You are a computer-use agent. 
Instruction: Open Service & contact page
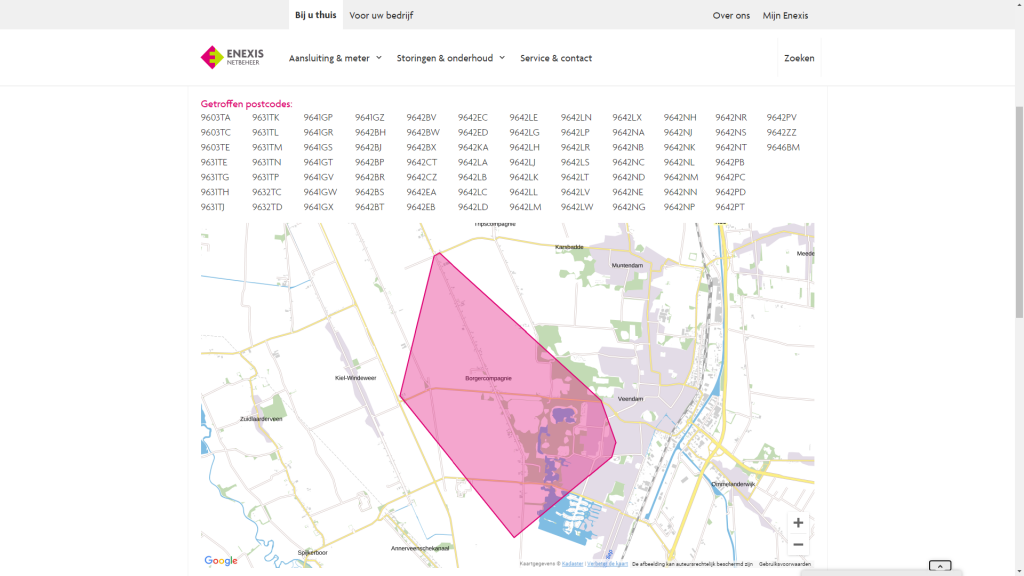pos(556,58)
